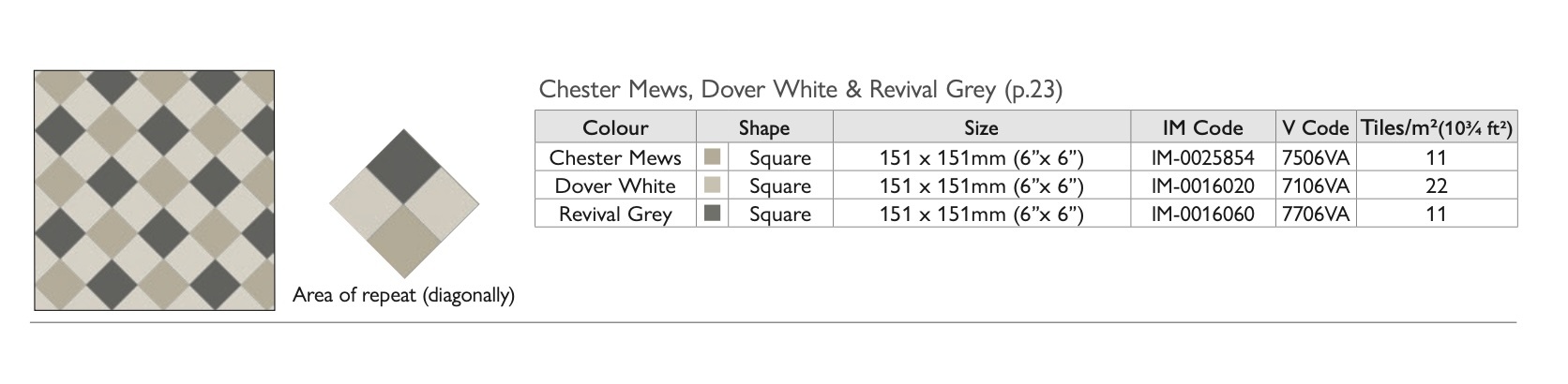Select IM code IM-0025854
1568x384 pixels.
coord(1202,157)
